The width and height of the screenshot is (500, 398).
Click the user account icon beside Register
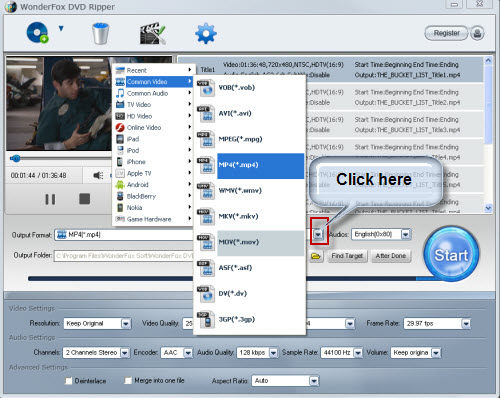(477, 33)
